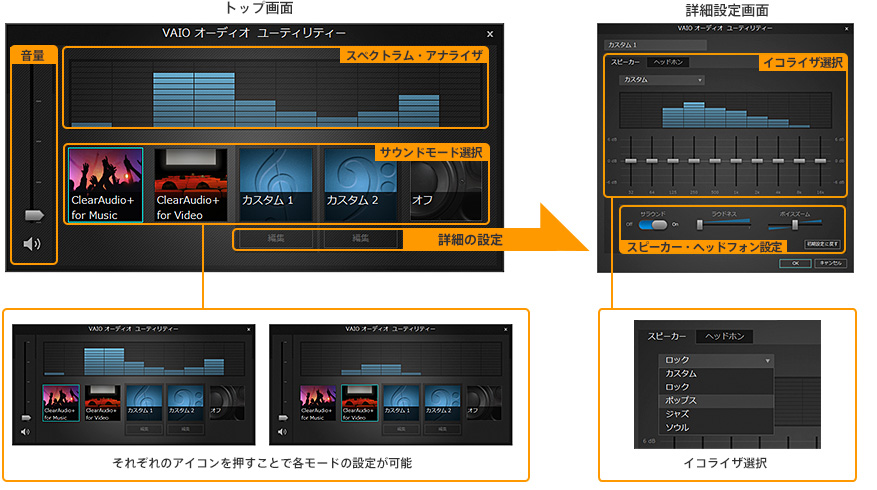Click オフ tile in small window with Music highlighted
The width and height of the screenshot is (877, 490).
pyautogui.click(x=227, y=403)
